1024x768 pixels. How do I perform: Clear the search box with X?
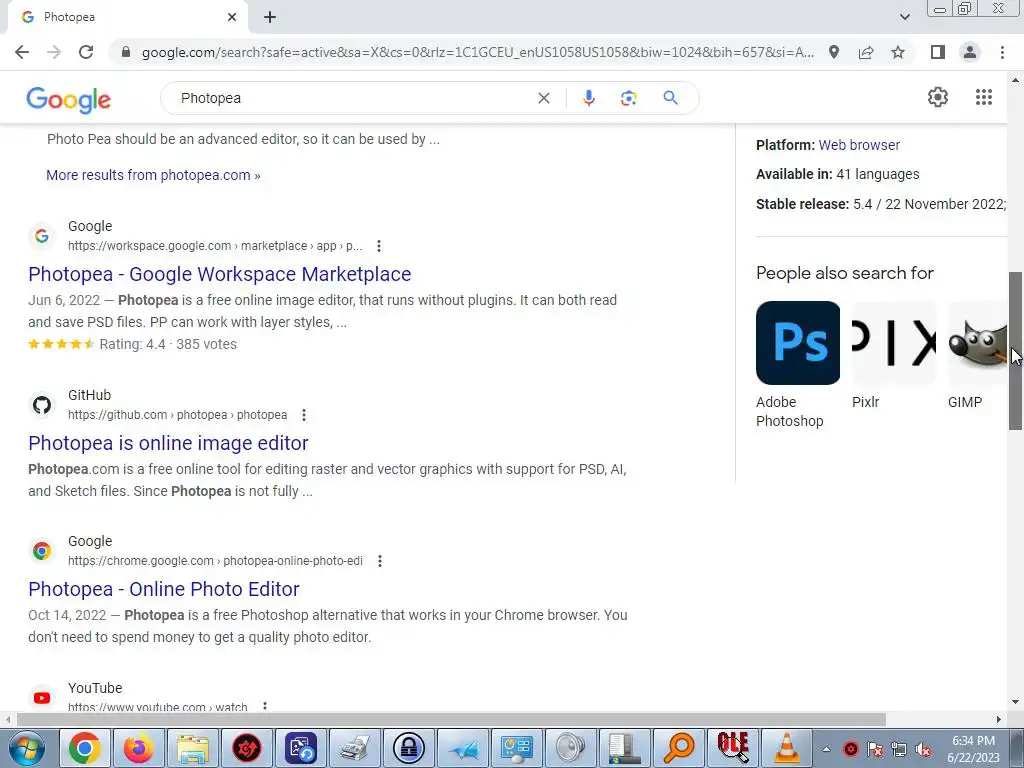coord(543,98)
